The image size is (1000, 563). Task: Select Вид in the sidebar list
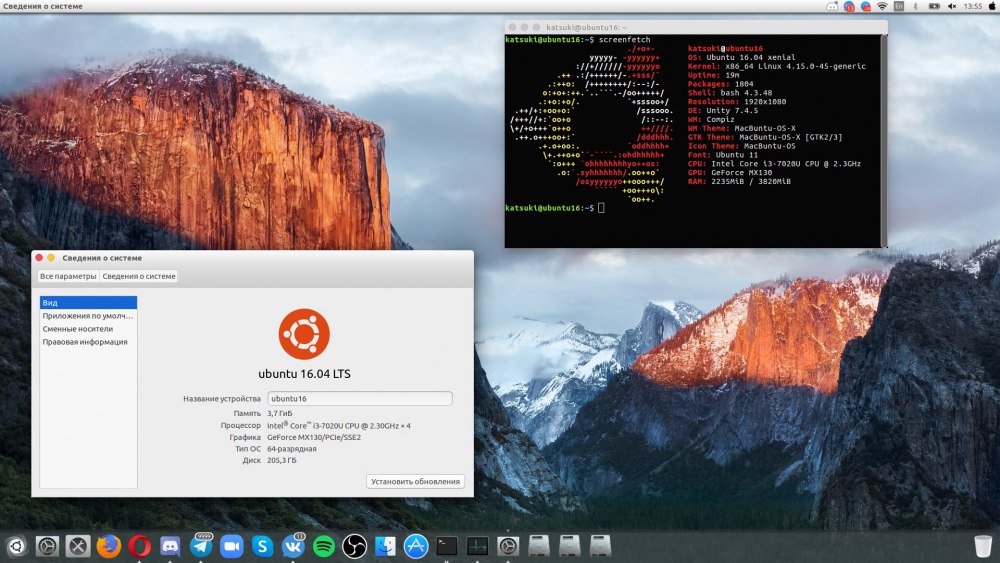(x=88, y=303)
